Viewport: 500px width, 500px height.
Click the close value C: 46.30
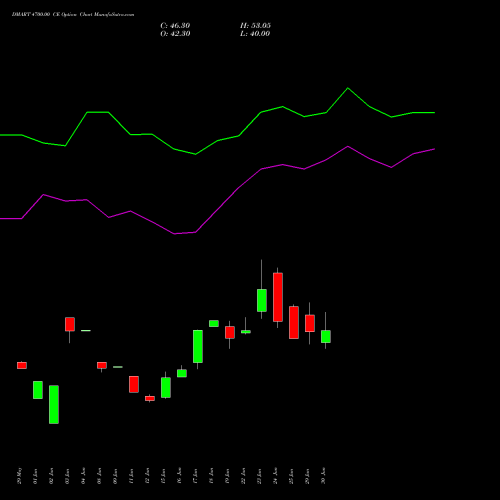(x=175, y=26)
